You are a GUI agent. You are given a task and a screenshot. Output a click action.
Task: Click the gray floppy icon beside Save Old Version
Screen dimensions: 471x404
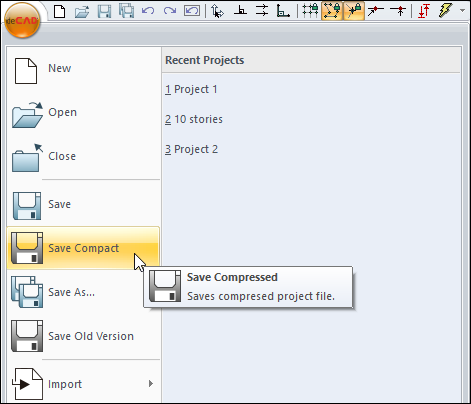coord(27,336)
